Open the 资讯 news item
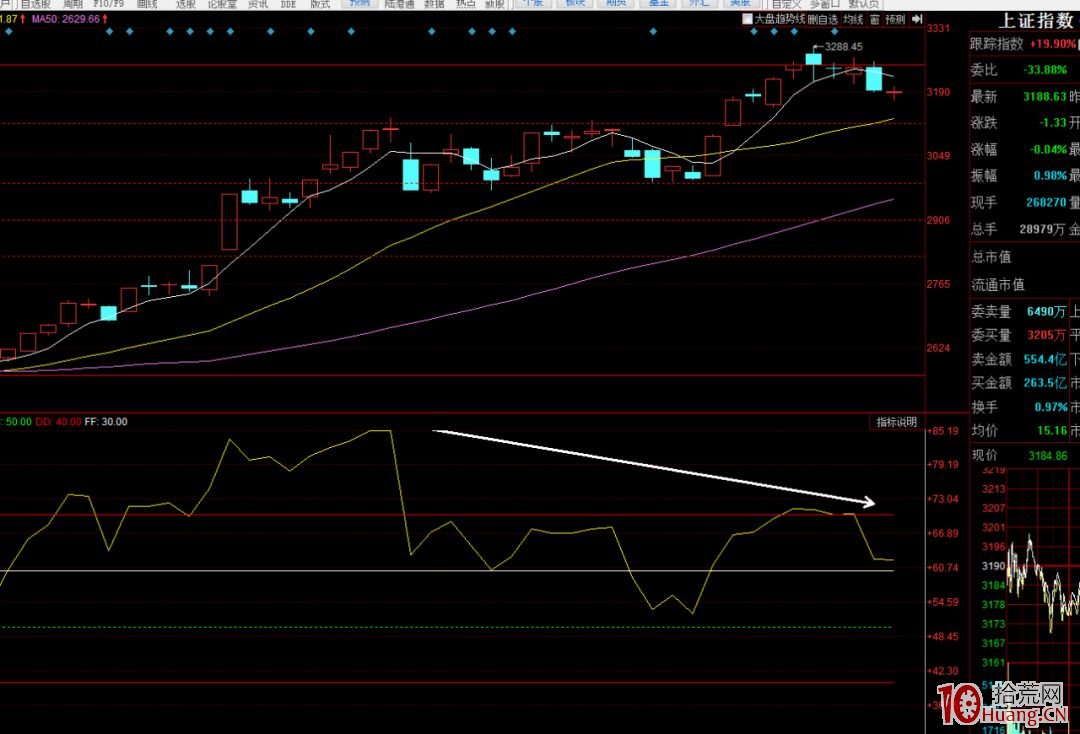Screen dimensions: 1080x734 point(258,4)
